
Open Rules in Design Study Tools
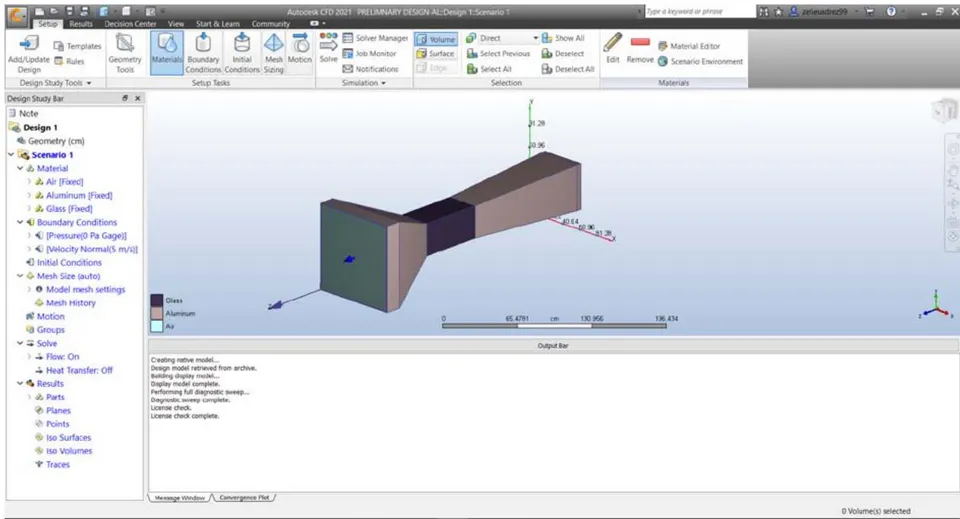pyautogui.click(x=69, y=61)
